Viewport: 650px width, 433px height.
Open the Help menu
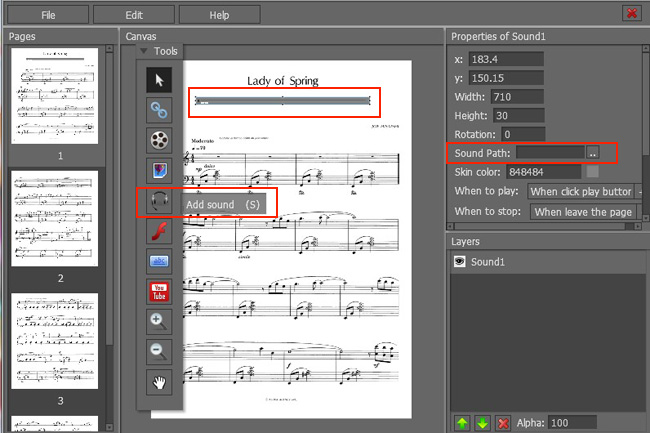(x=219, y=15)
